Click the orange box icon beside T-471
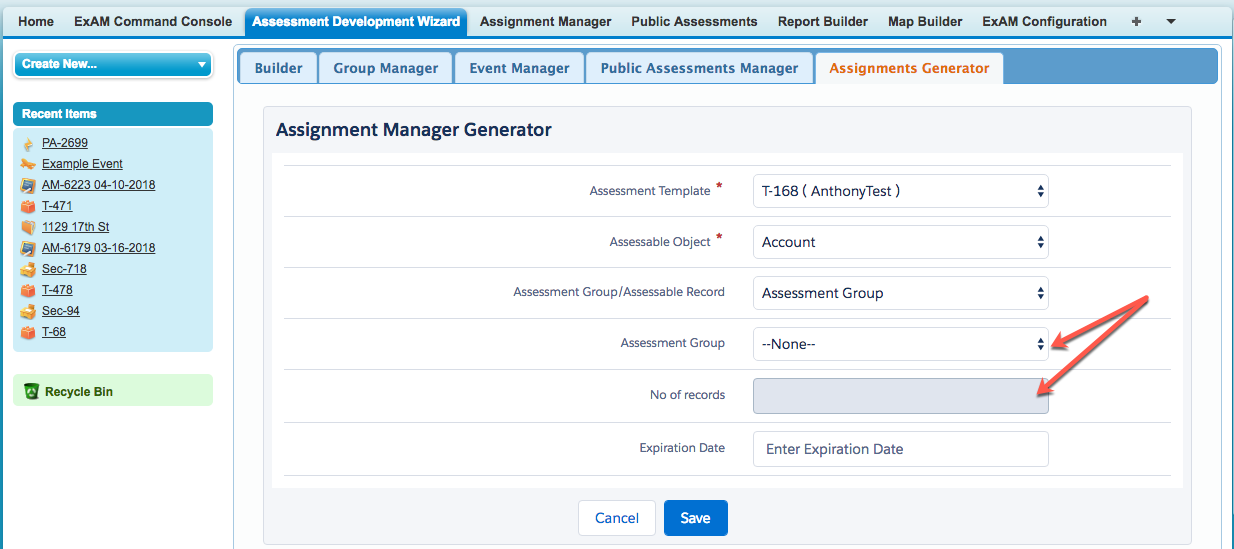 28,206
